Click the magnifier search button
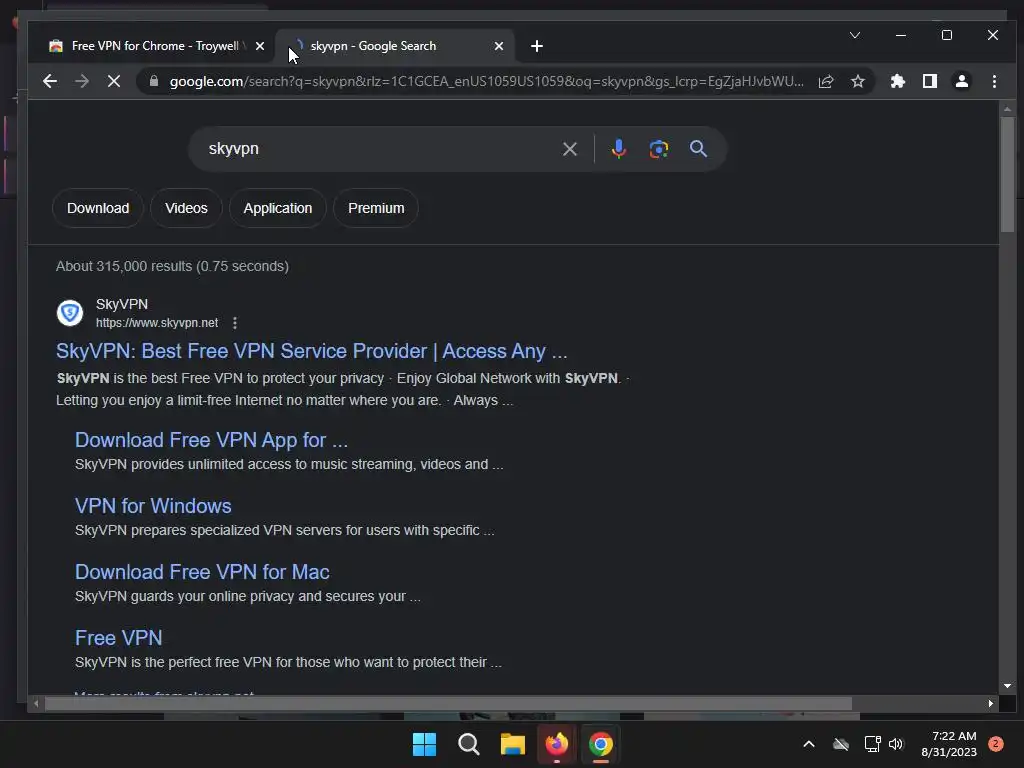 pos(698,149)
